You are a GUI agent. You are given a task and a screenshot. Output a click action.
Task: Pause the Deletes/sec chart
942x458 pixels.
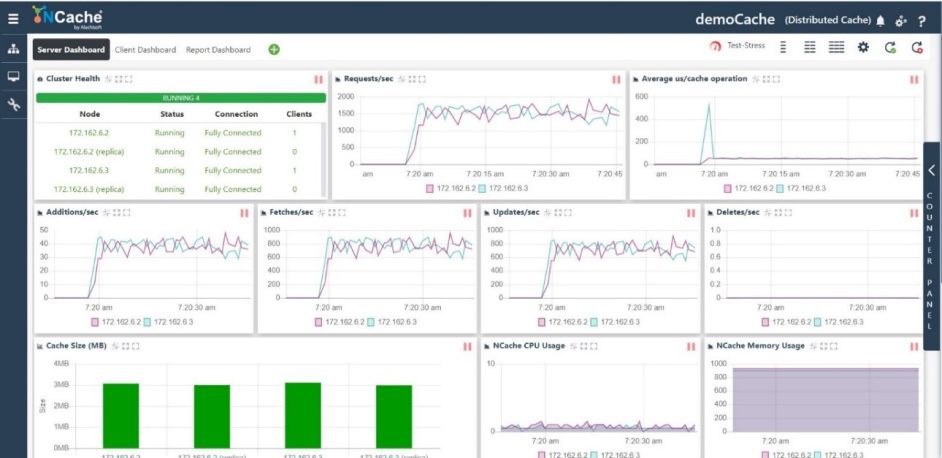click(x=914, y=213)
